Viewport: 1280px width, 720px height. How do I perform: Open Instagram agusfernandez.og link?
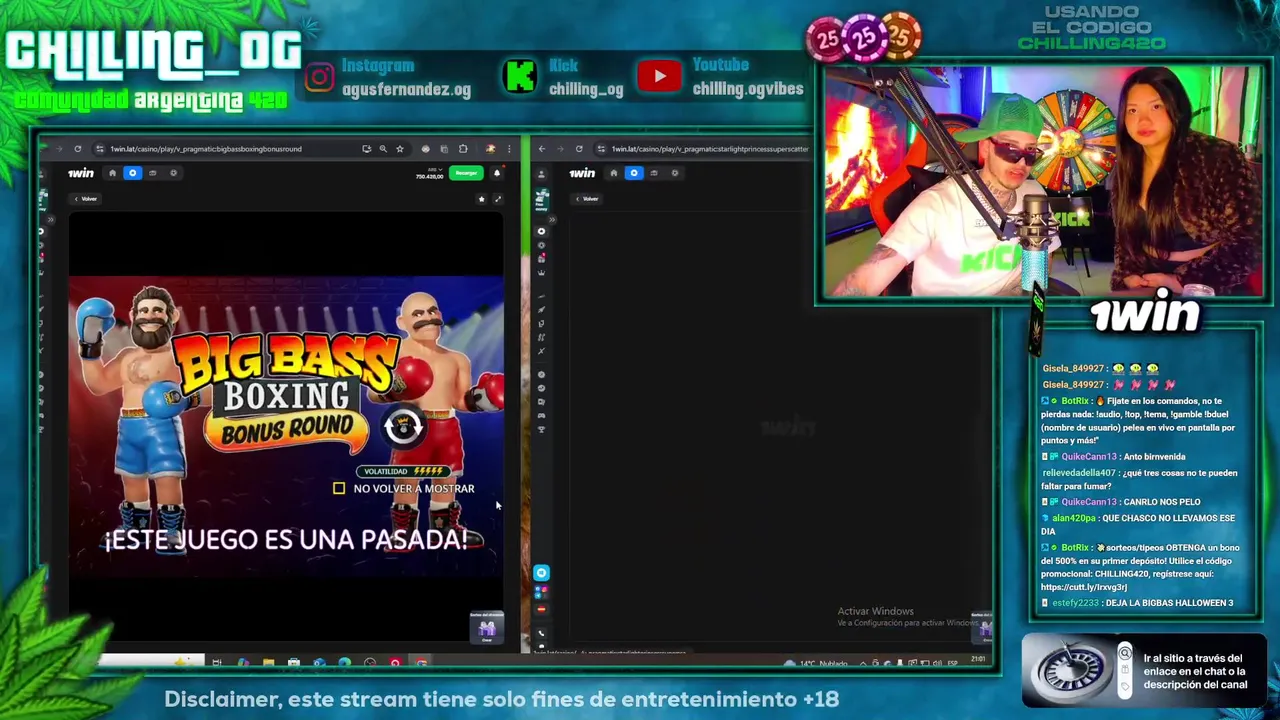point(388,77)
